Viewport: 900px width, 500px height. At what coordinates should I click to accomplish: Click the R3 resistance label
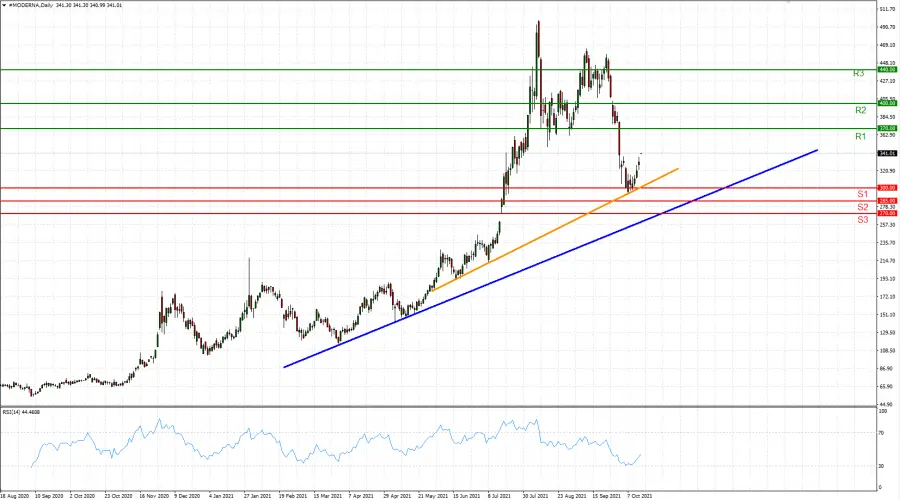point(858,73)
